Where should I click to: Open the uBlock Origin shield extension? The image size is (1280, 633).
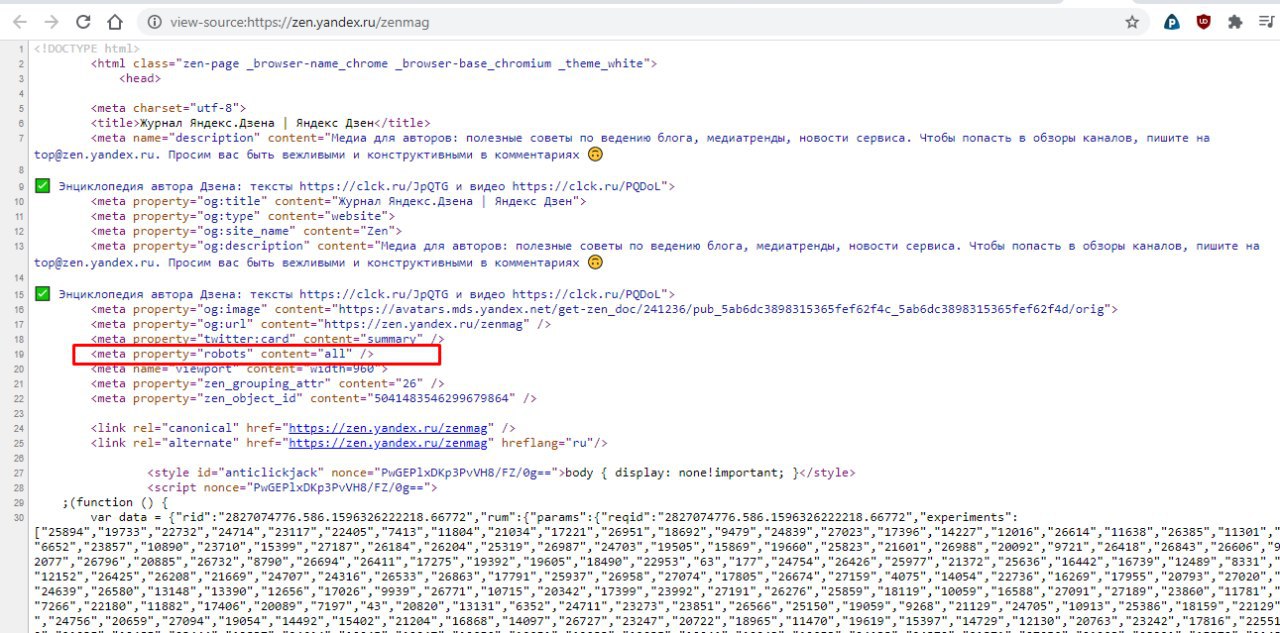(1203, 21)
